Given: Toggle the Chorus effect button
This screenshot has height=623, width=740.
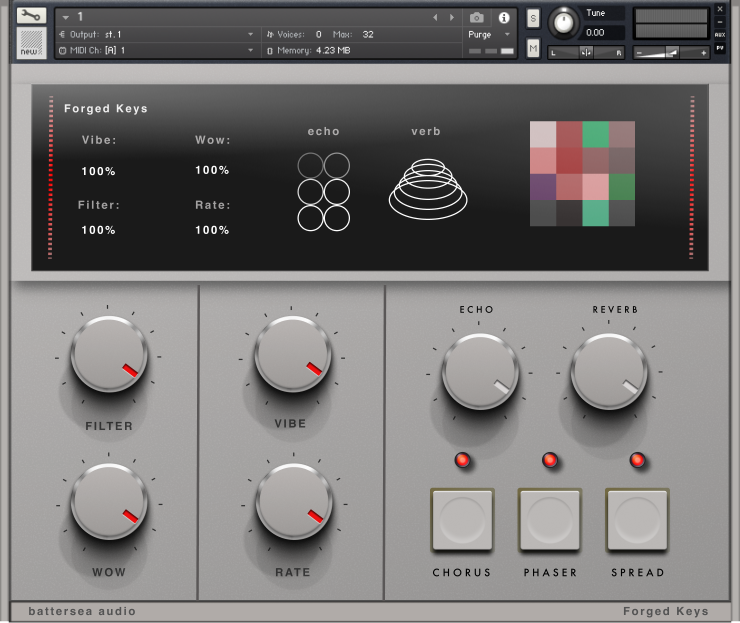Looking at the screenshot, I should pos(462,519).
